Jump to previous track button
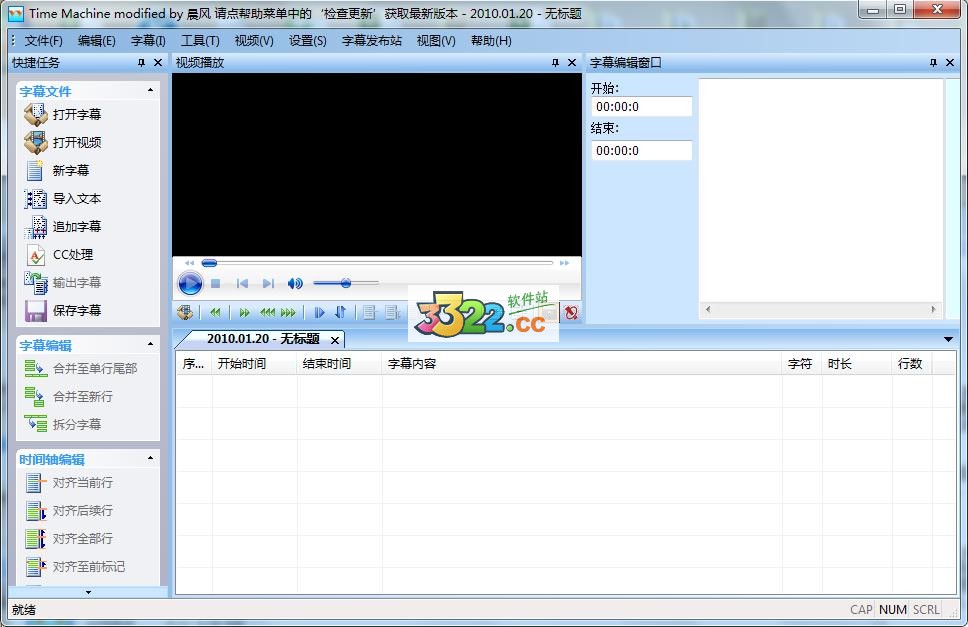The image size is (968, 627). point(242,283)
